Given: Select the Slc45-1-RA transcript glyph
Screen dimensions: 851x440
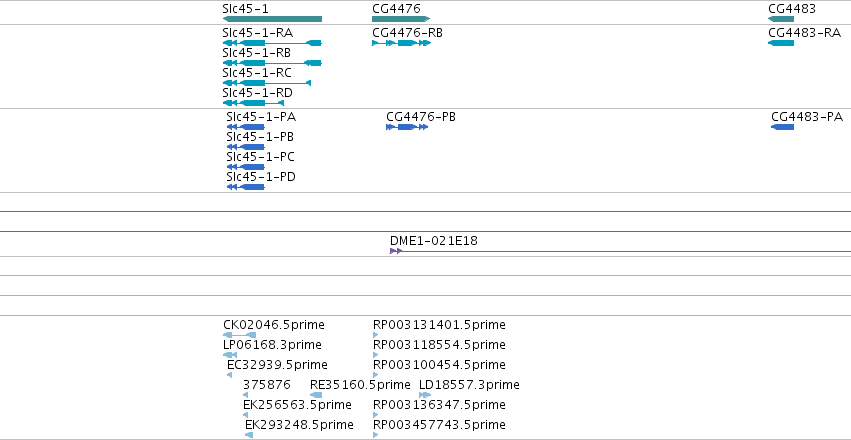Looking at the screenshot, I should pyautogui.click(x=272, y=43).
